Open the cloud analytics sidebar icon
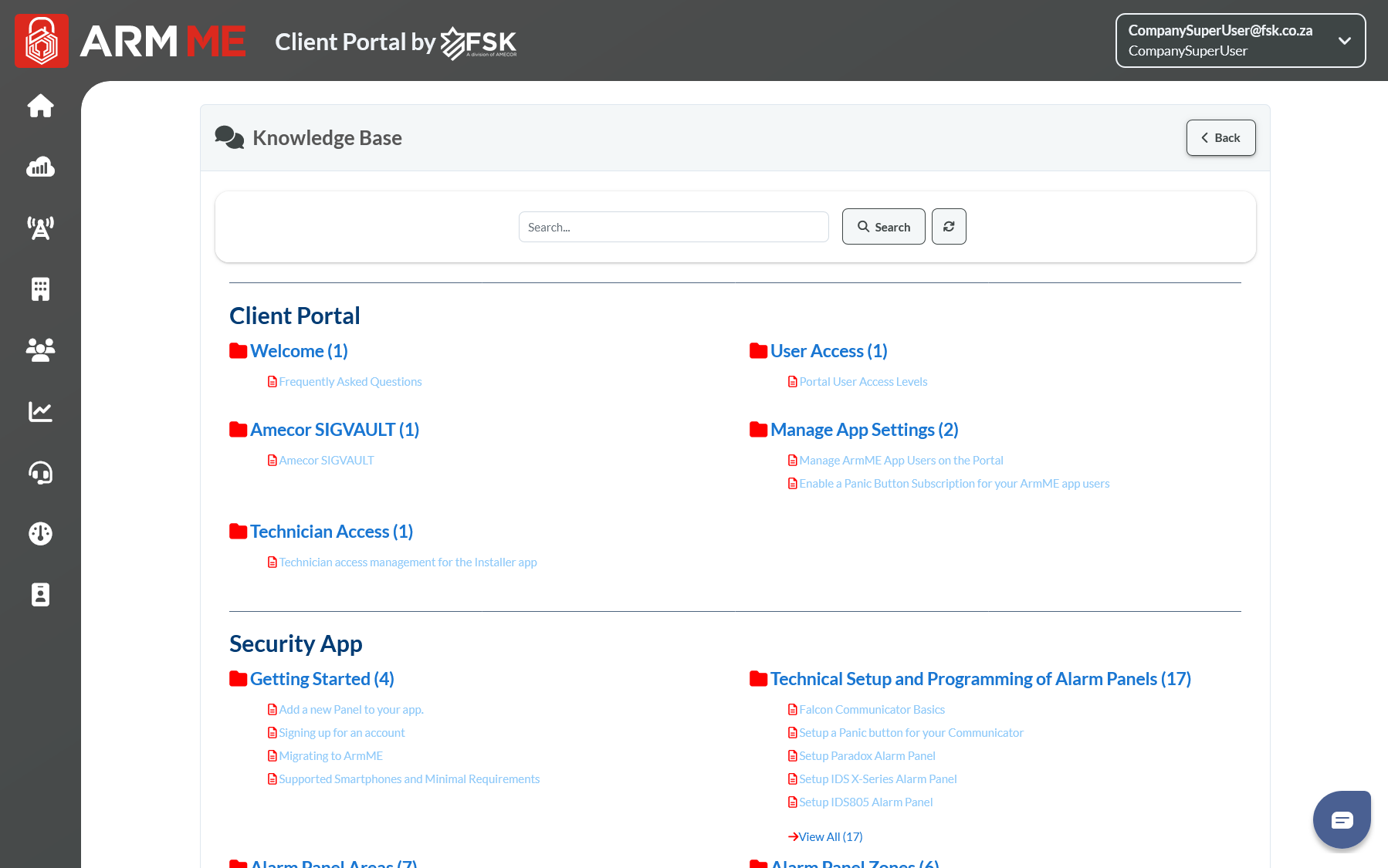 click(x=40, y=167)
